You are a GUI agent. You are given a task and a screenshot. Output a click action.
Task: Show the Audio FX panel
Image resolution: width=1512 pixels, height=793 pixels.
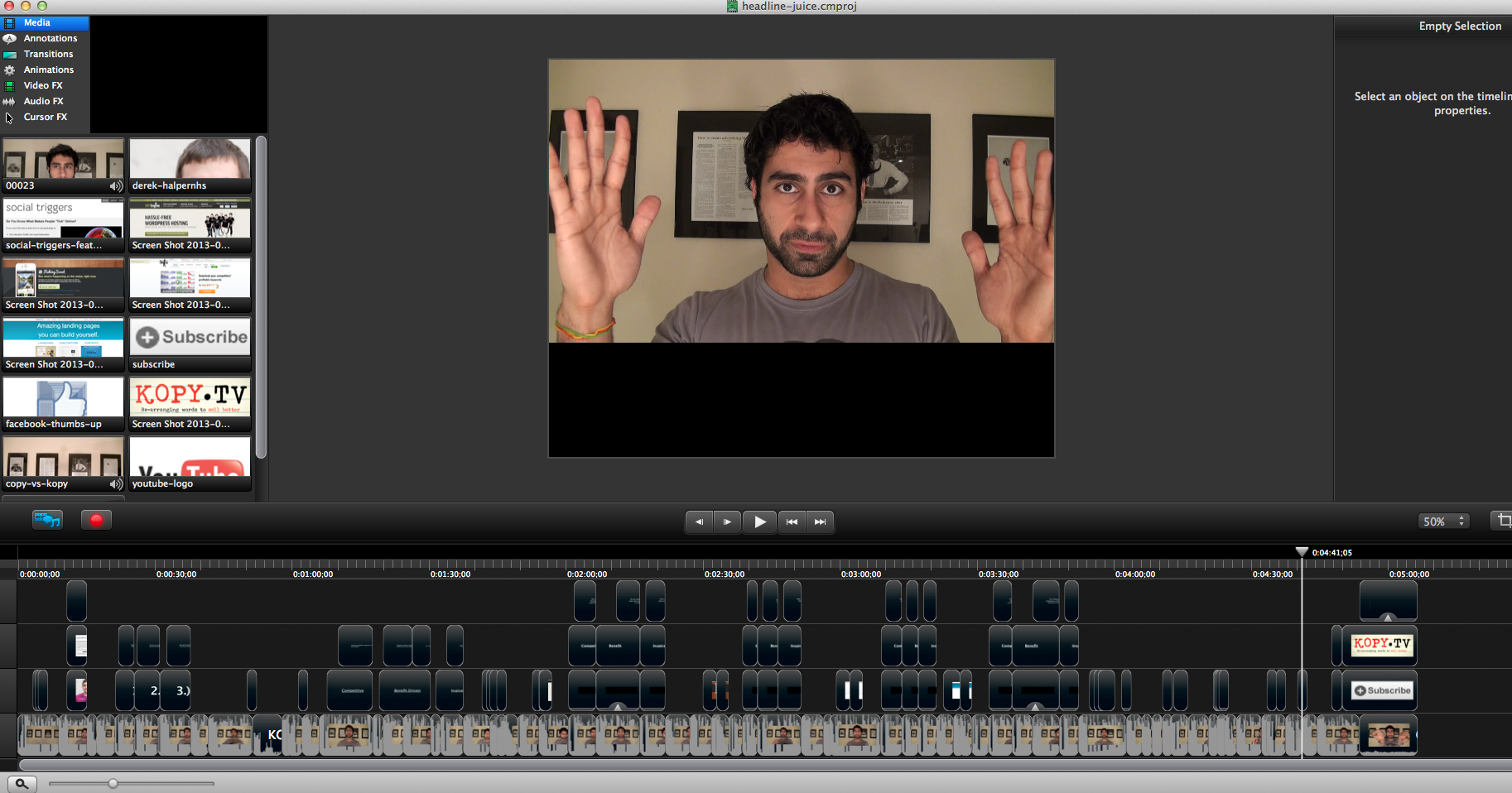43,101
